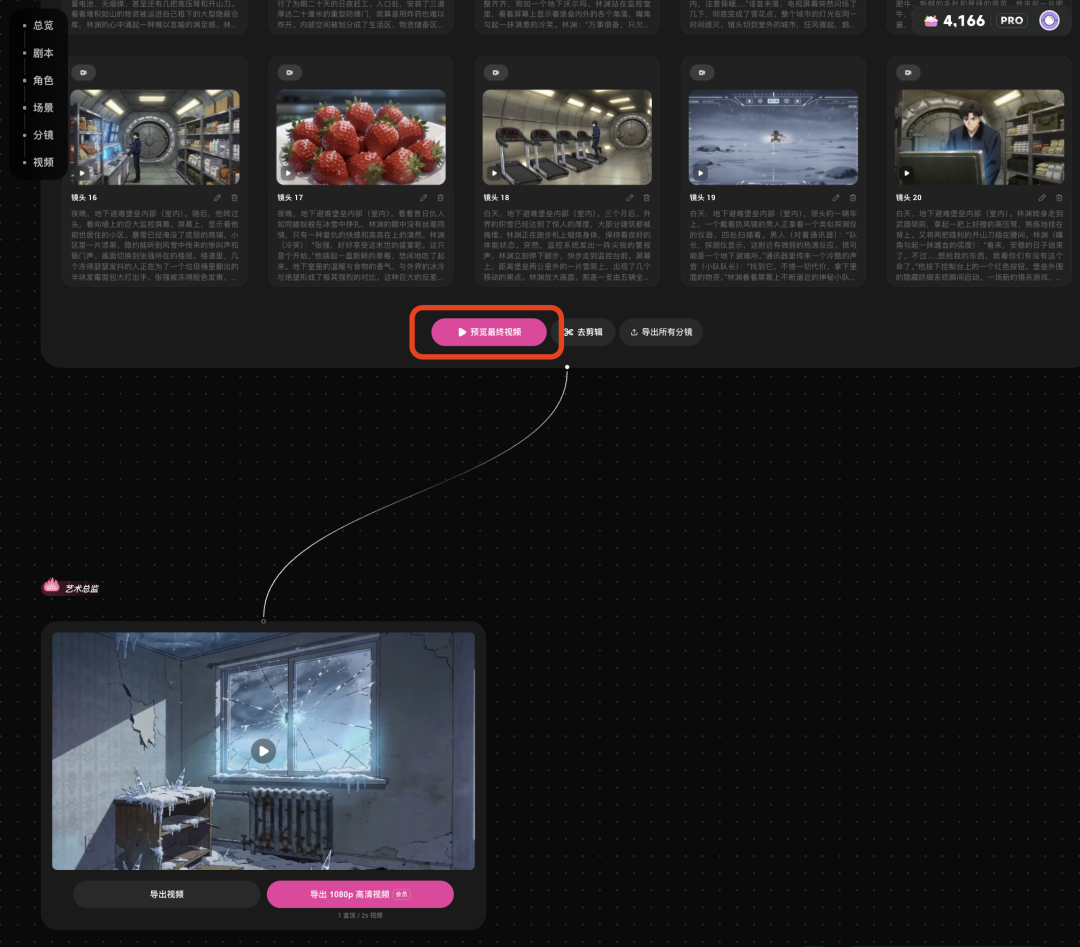
Task: Open the treadmill thumbnail of 镜头 18
Action: [567, 137]
